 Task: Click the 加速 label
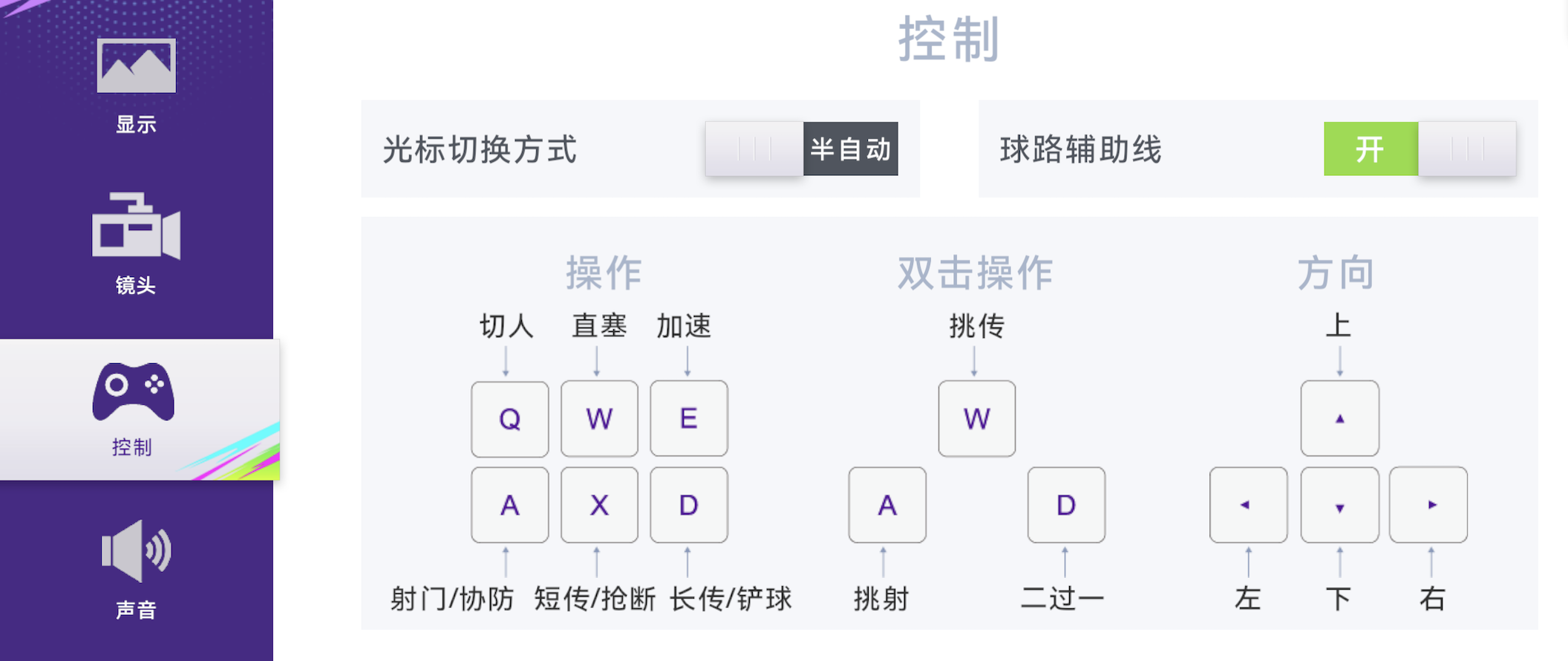(x=684, y=326)
